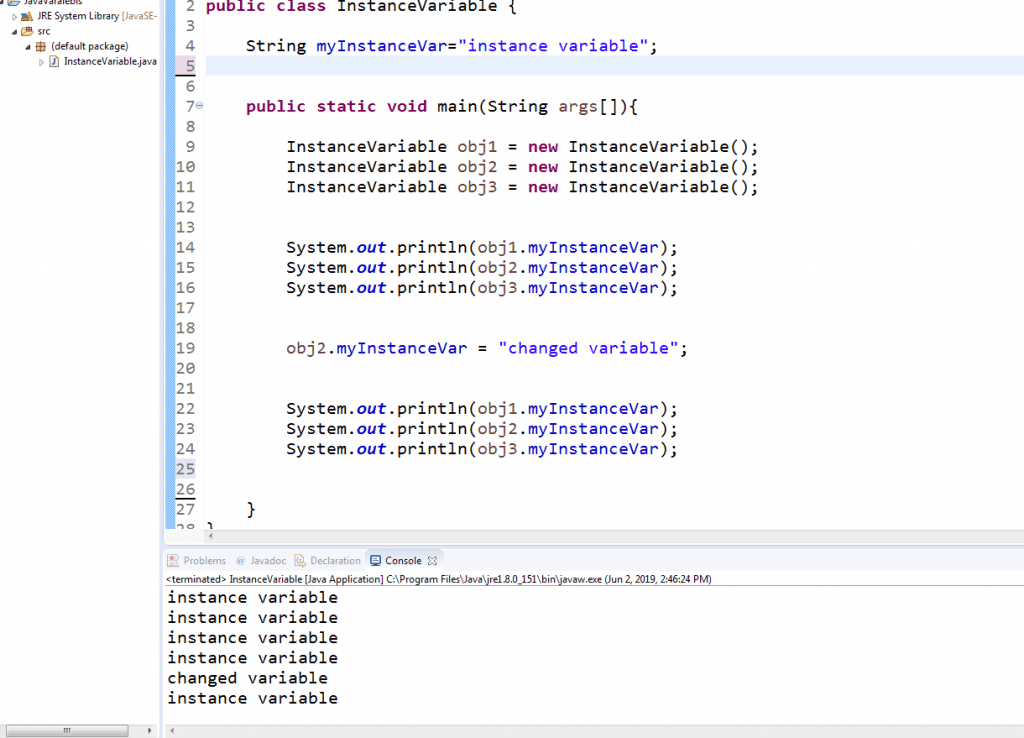Click the Javadoc @ icon
The image size is (1024, 738).
(240, 560)
